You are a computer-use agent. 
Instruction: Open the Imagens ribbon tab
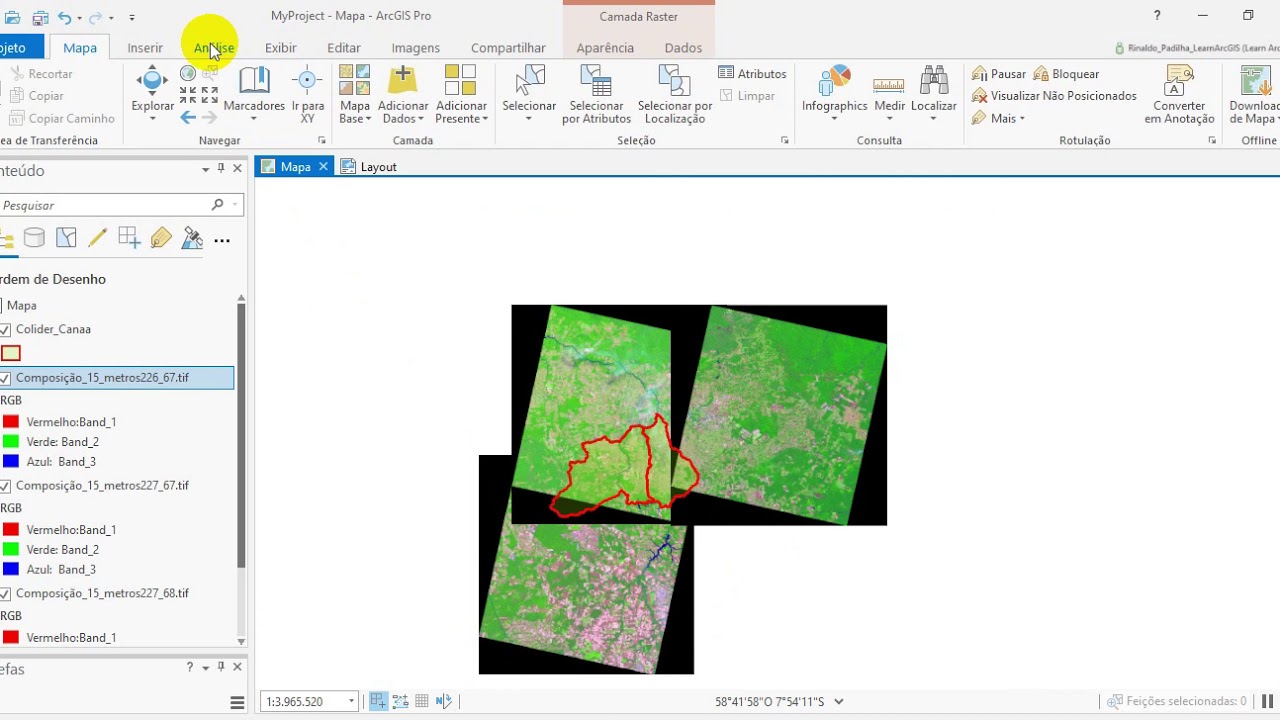coord(415,48)
